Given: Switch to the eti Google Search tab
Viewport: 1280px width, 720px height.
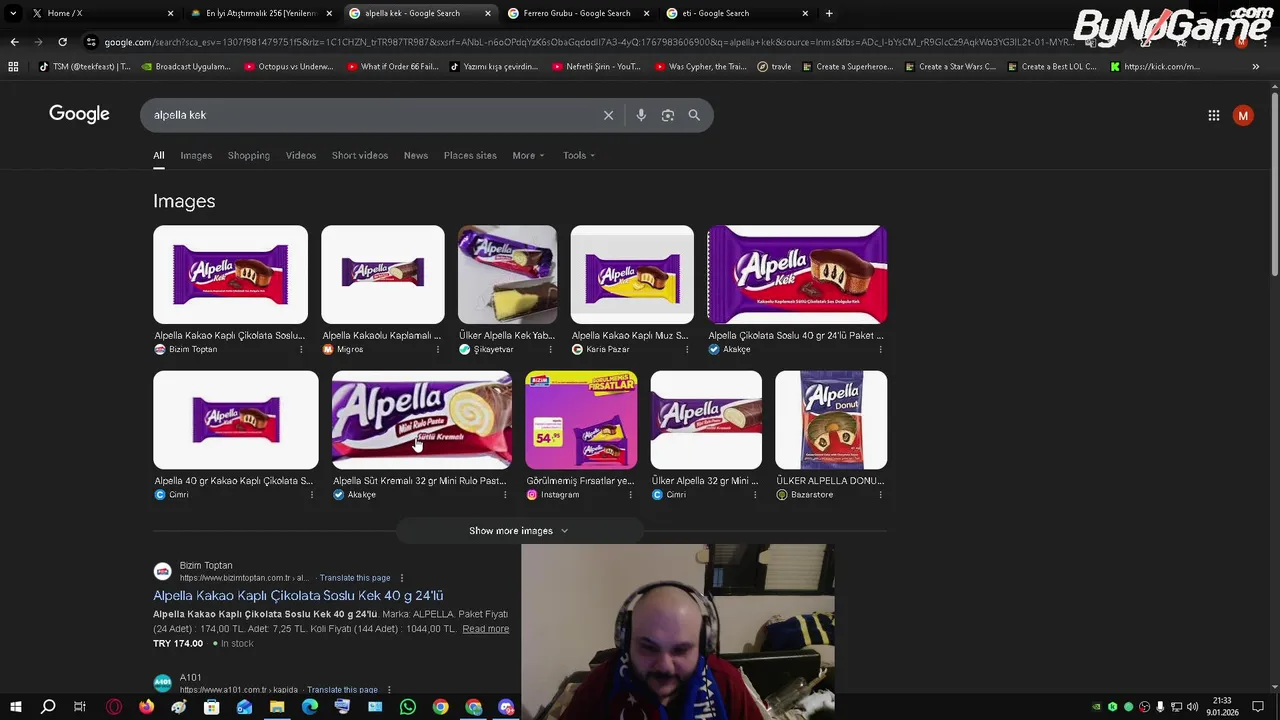Looking at the screenshot, I should [735, 13].
